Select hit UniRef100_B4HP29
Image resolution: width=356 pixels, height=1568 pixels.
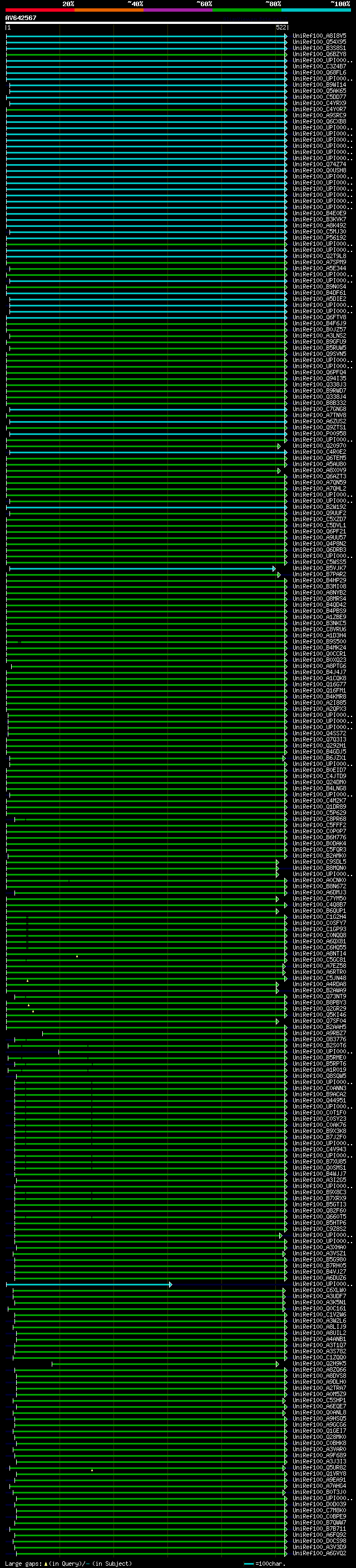(319, 581)
